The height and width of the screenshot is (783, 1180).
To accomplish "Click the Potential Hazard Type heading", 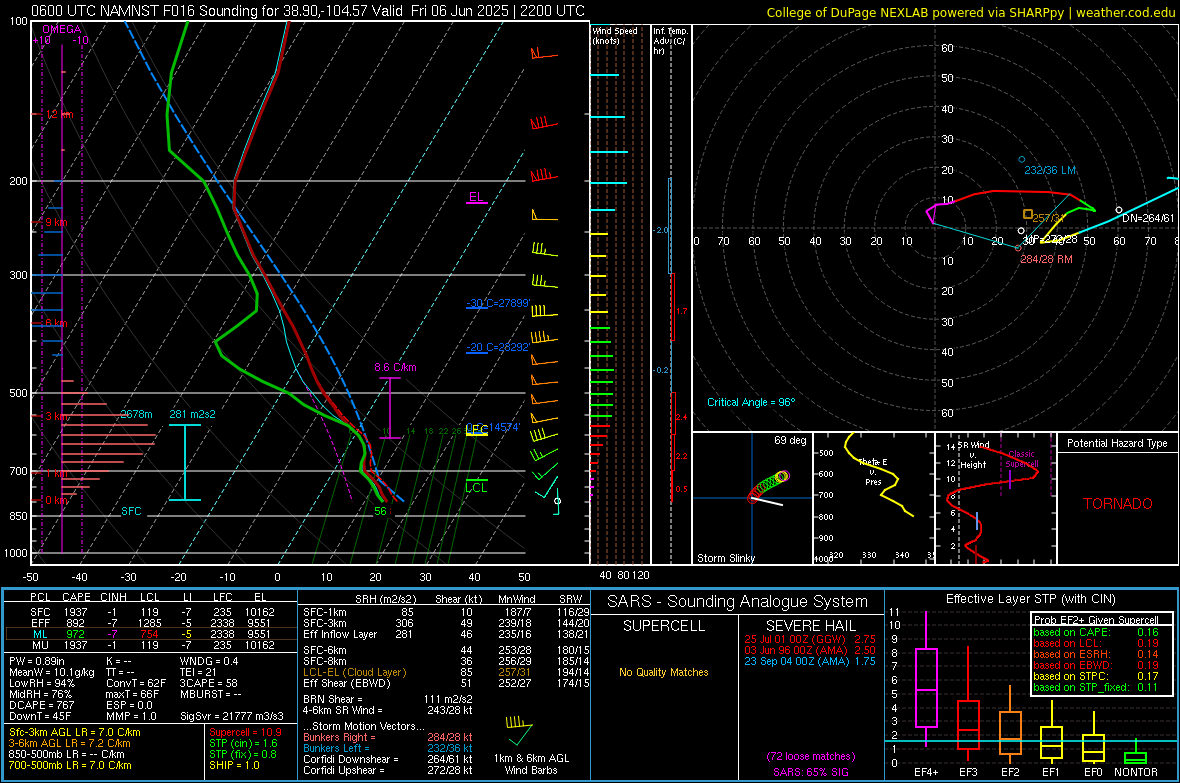I will pyautogui.click(x=1117, y=443).
